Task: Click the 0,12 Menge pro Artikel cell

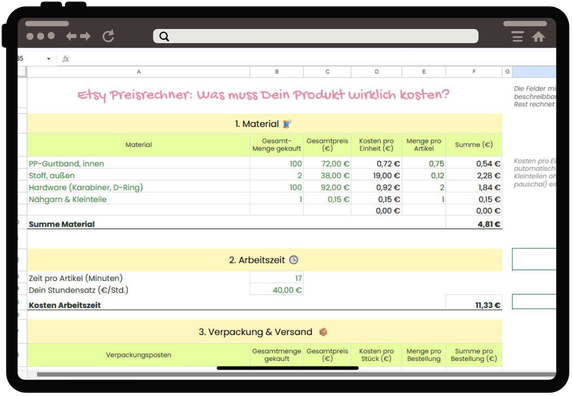Action: pos(424,176)
